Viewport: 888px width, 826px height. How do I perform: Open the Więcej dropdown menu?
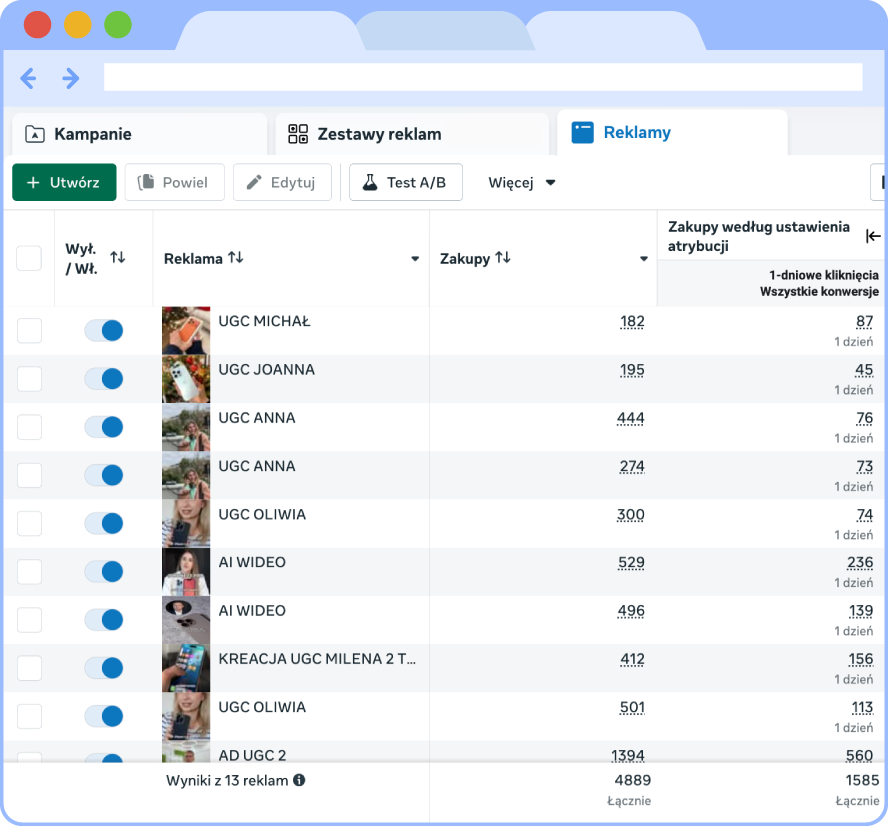click(x=521, y=182)
